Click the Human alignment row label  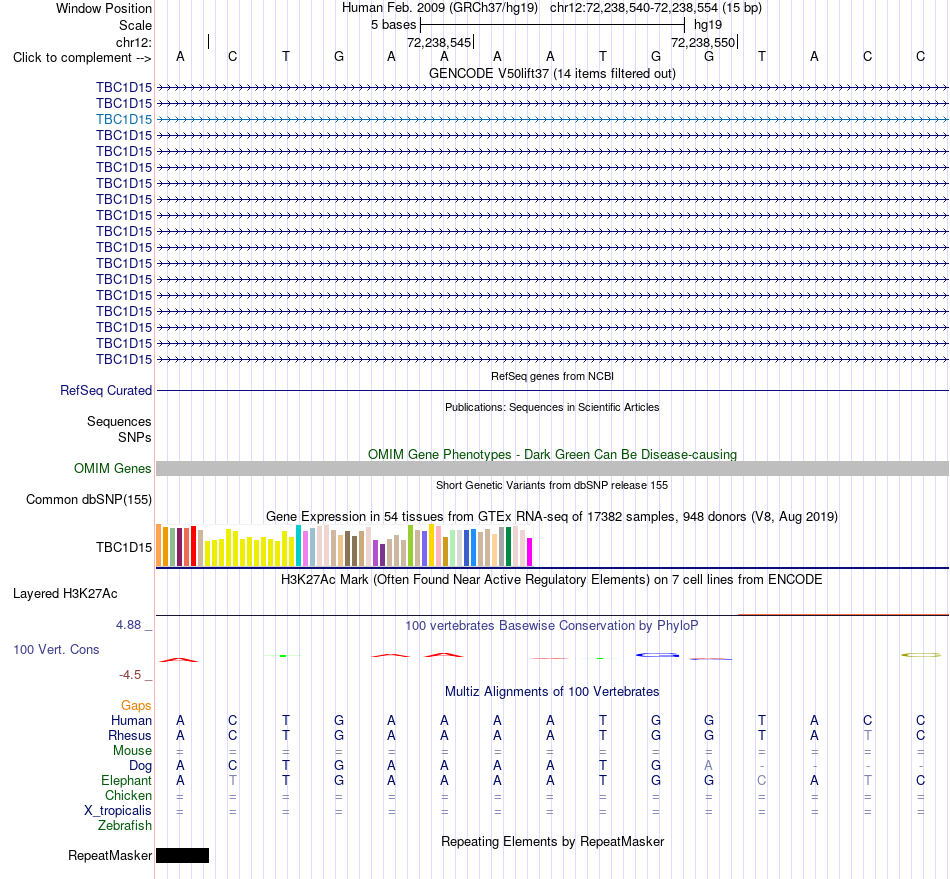coord(131,721)
